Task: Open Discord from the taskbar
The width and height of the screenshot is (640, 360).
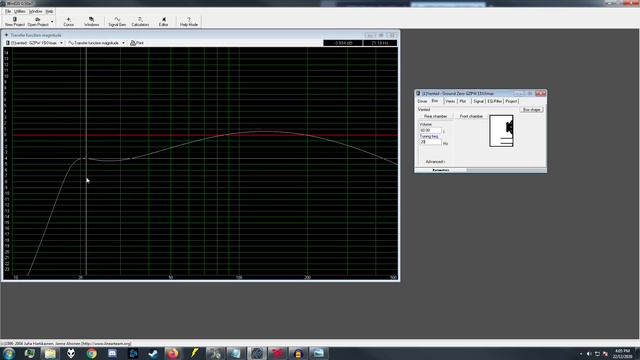Action: 112,353
